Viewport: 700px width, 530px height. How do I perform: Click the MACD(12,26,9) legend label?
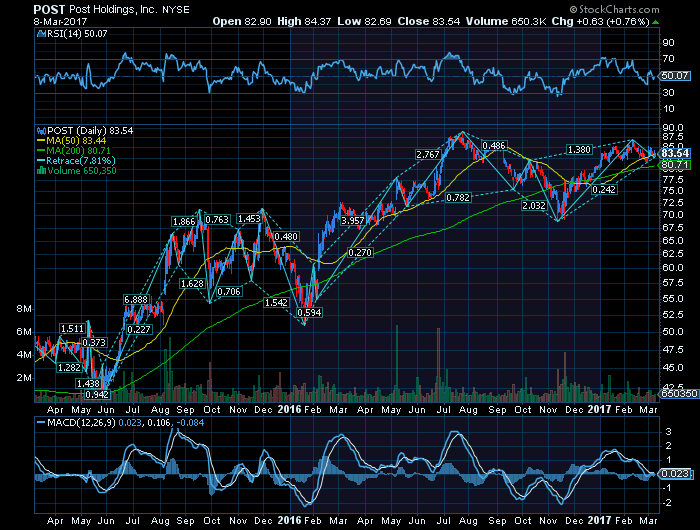pos(82,422)
